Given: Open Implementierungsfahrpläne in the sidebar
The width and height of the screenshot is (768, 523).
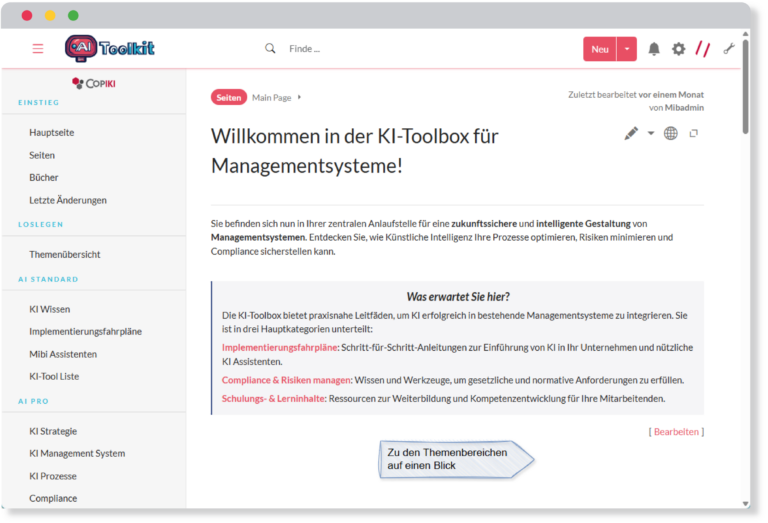Looking at the screenshot, I should (85, 332).
